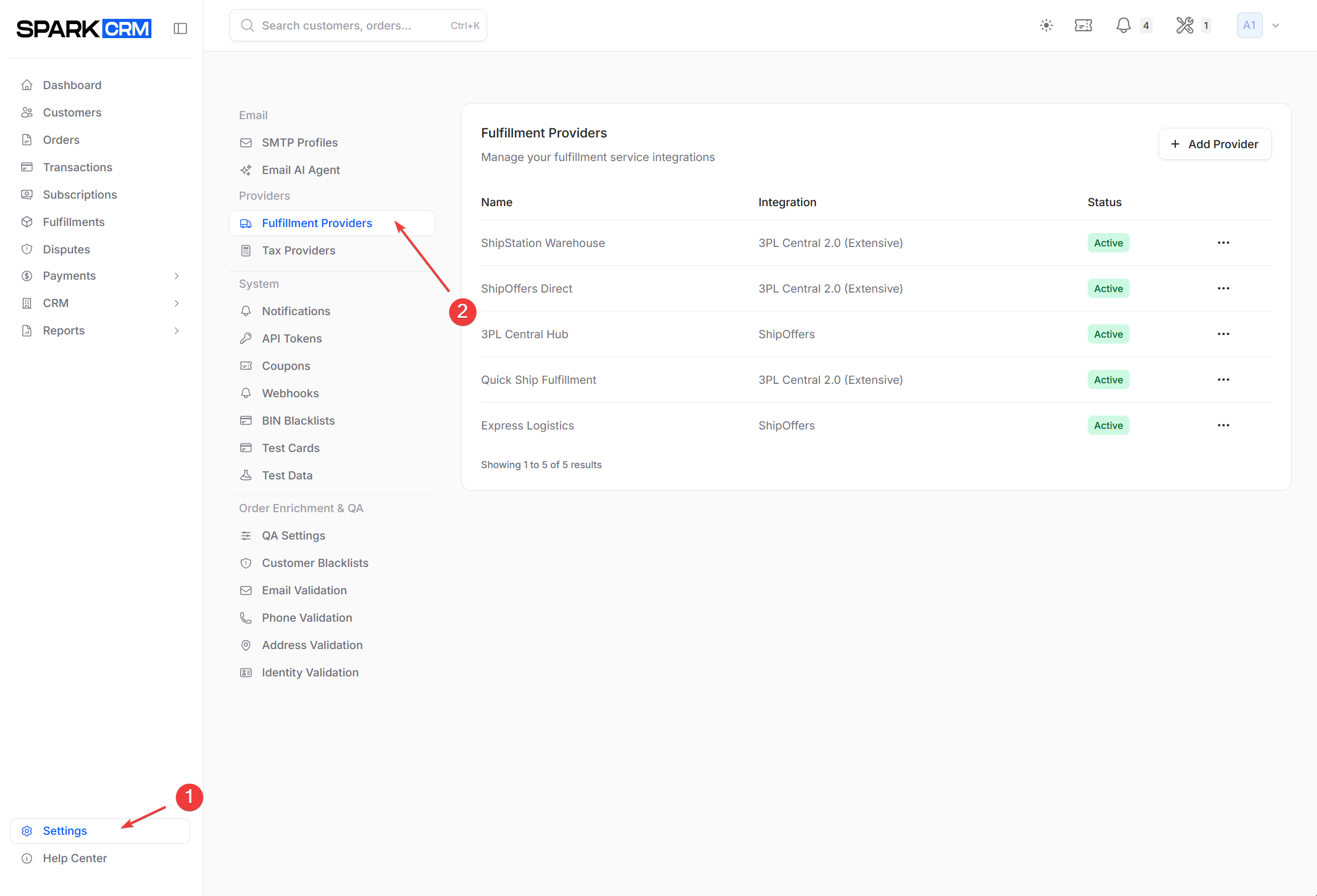Open the ticket icon in the header
Image resolution: width=1317 pixels, height=896 pixels.
pyautogui.click(x=1083, y=26)
